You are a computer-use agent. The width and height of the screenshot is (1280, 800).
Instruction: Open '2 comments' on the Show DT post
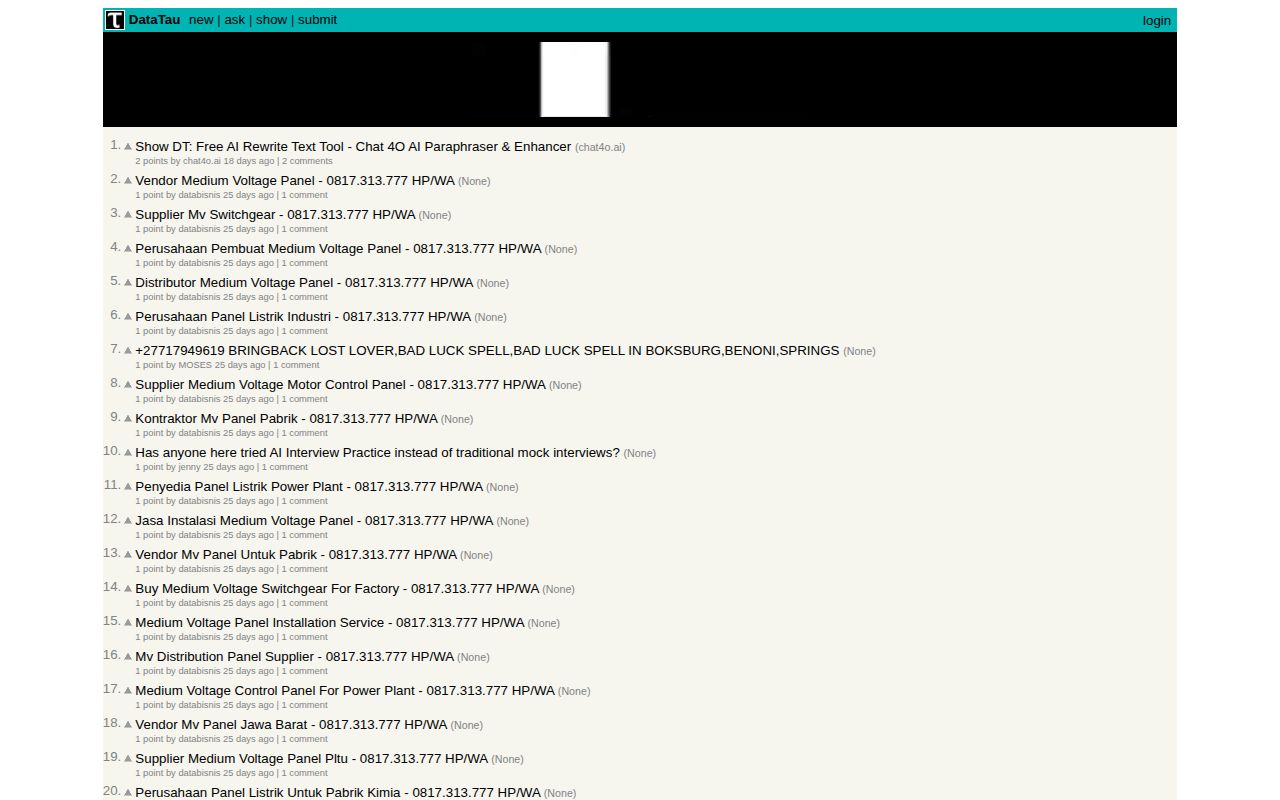(x=307, y=160)
